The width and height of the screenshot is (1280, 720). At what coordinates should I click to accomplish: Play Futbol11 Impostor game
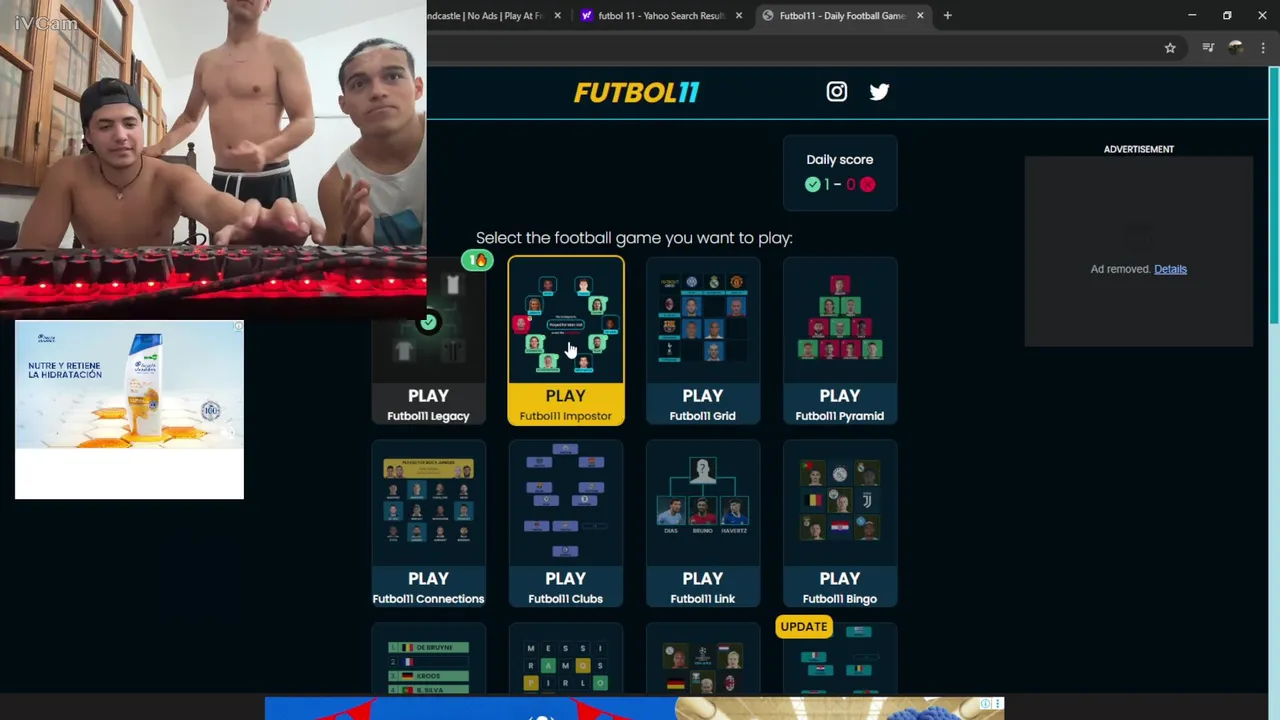[x=566, y=341]
